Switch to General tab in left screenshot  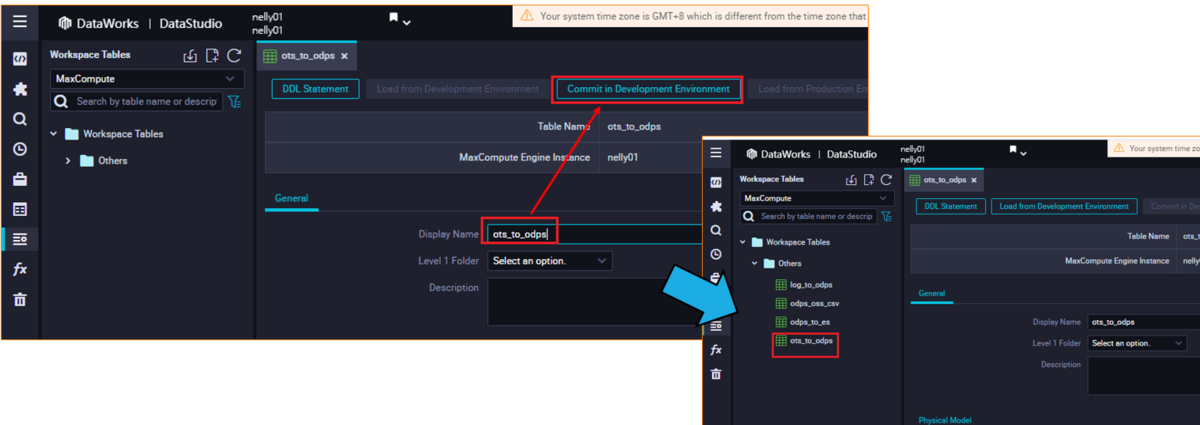coord(291,198)
